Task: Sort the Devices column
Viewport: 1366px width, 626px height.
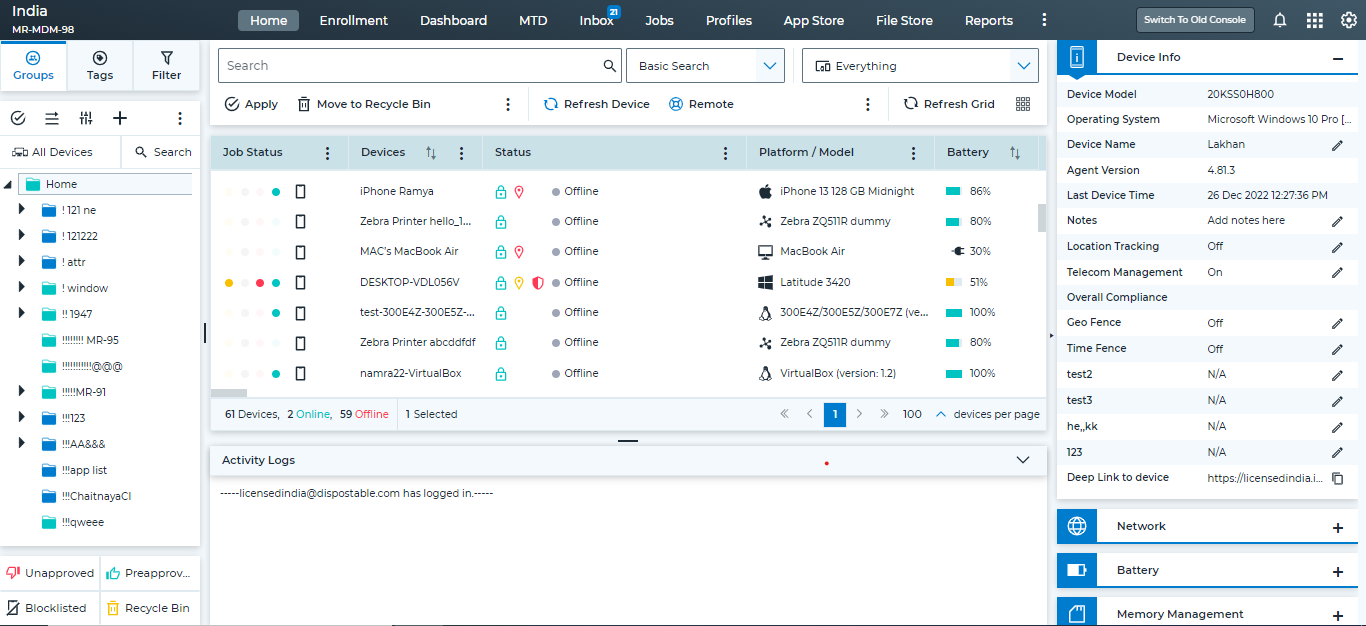Action: click(x=431, y=153)
